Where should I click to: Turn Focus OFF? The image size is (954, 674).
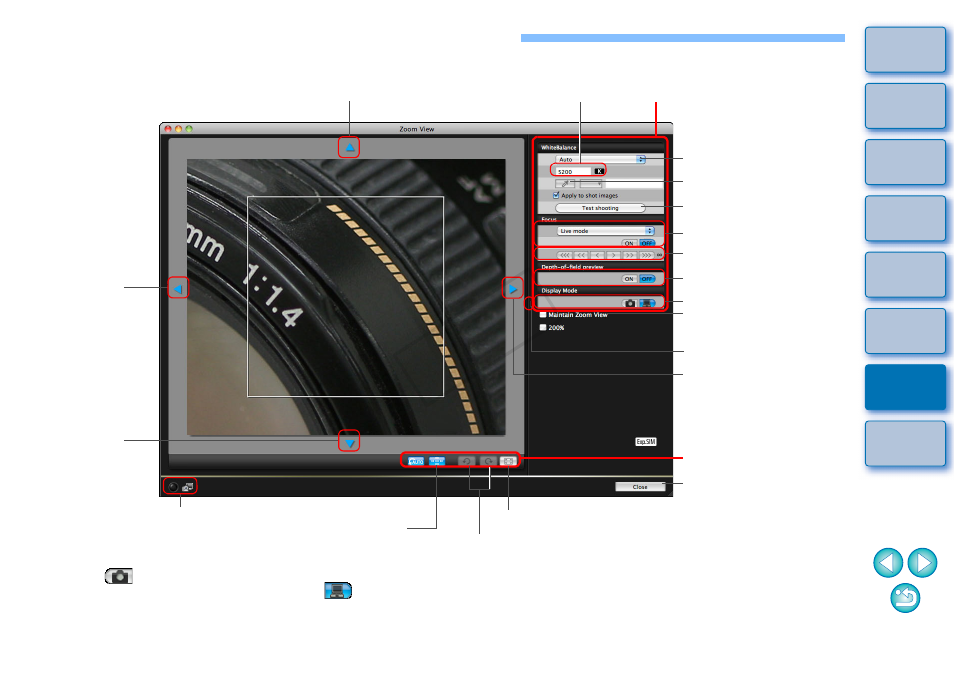(x=647, y=243)
